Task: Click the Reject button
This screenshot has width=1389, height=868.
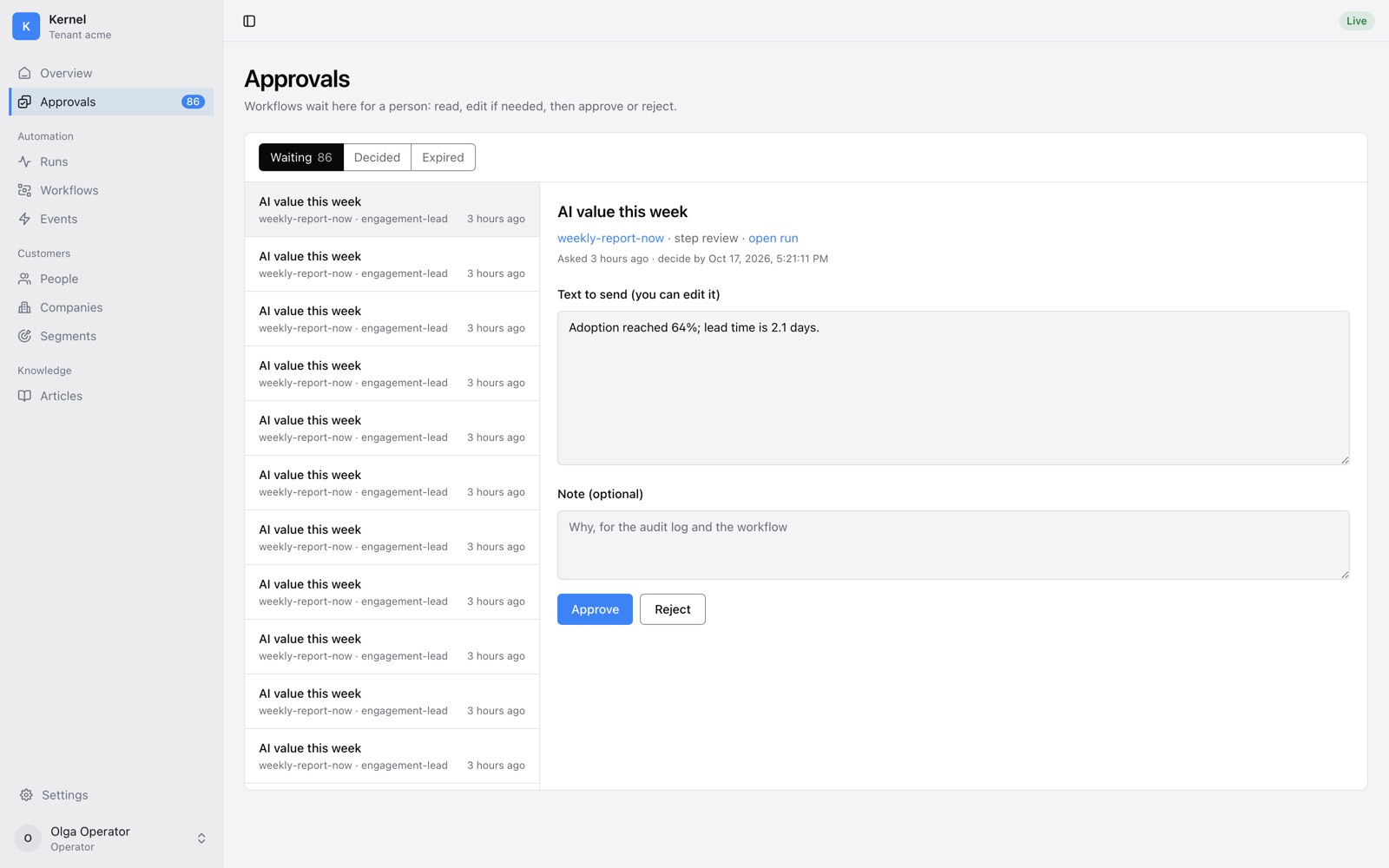Action: (x=673, y=609)
